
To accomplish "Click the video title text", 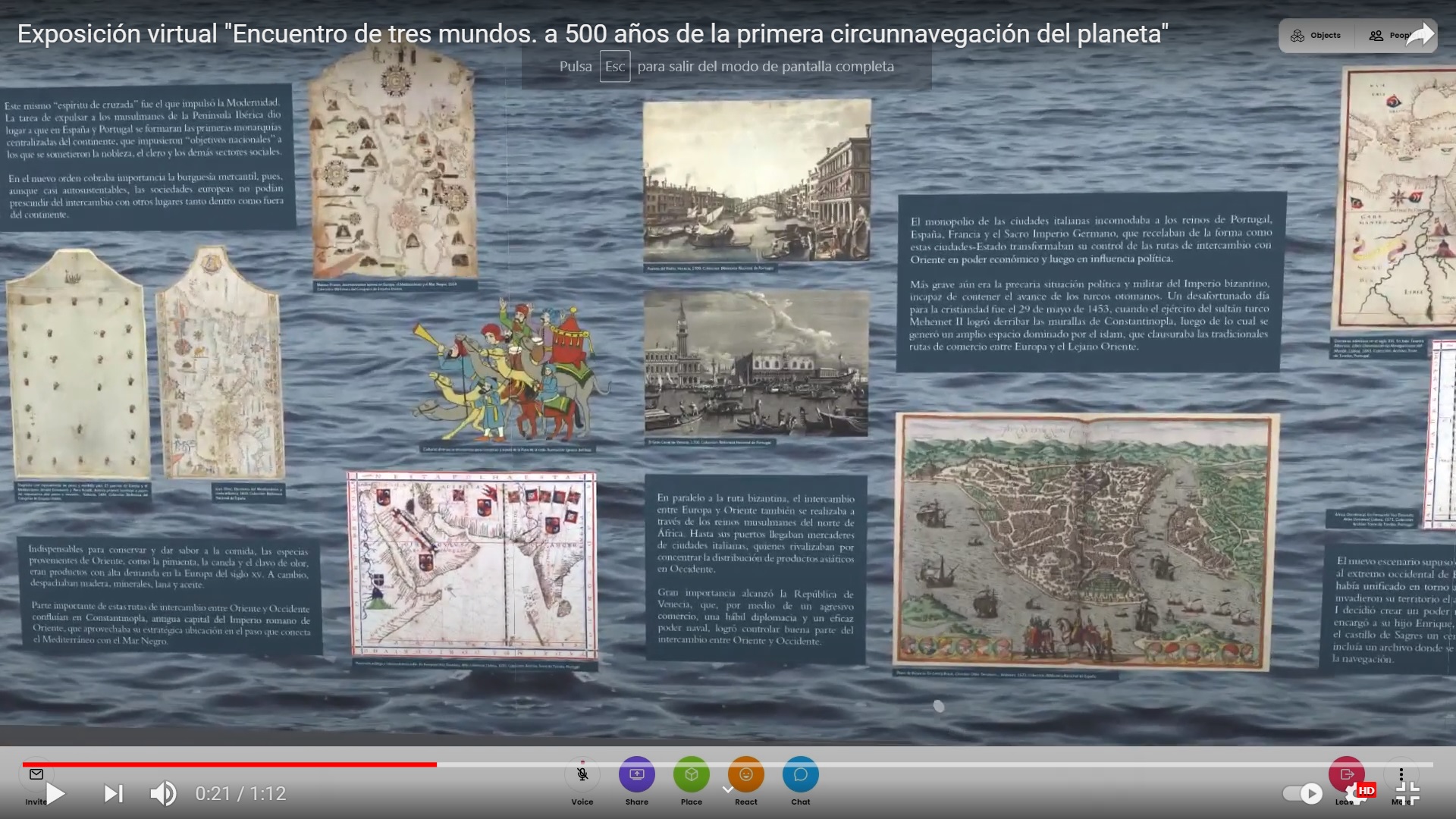I will [592, 33].
